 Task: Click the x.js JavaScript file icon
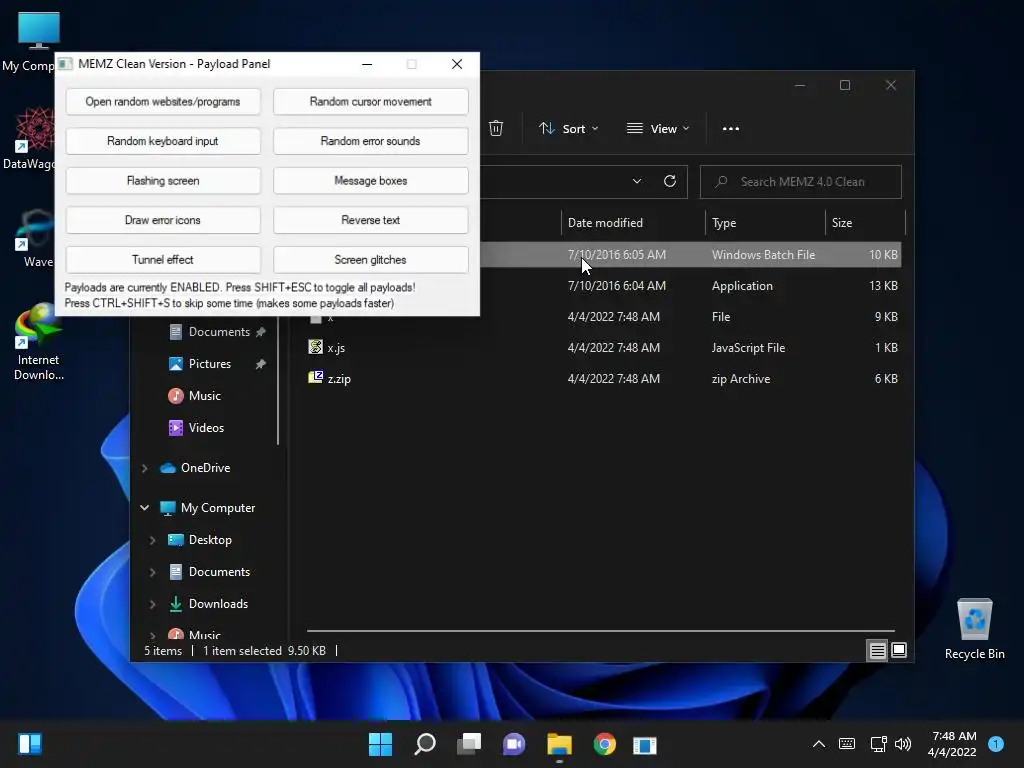[x=315, y=347]
